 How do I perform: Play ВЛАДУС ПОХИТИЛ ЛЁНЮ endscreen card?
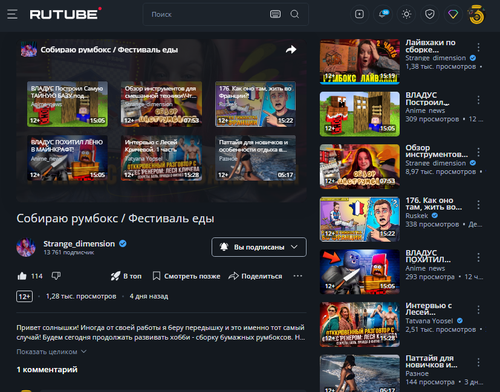[x=67, y=158]
